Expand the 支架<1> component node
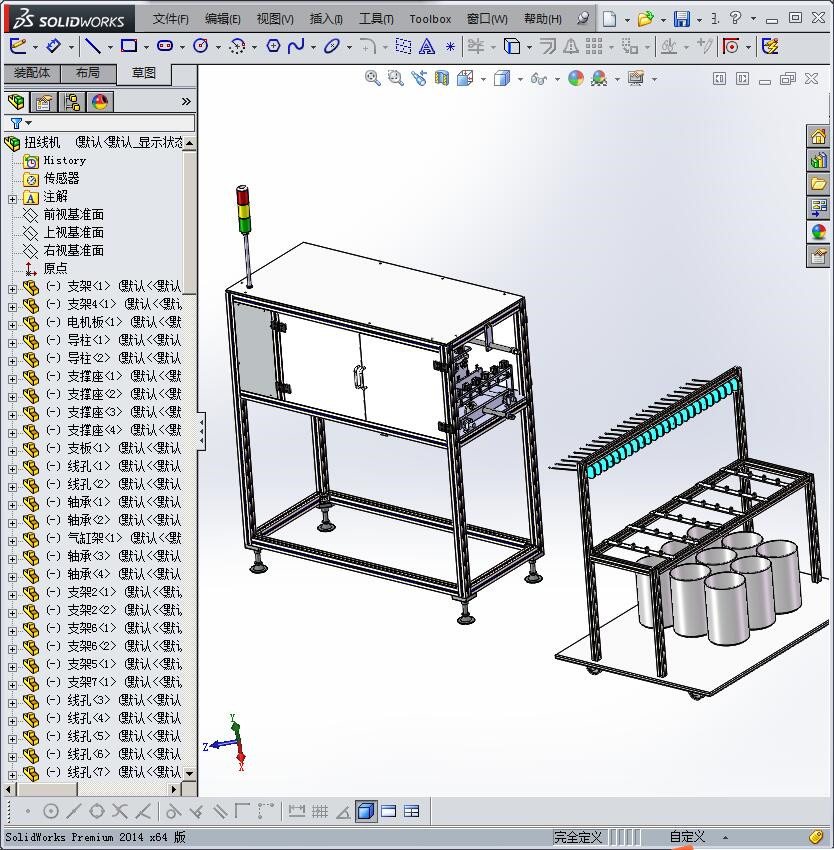 pos(12,289)
